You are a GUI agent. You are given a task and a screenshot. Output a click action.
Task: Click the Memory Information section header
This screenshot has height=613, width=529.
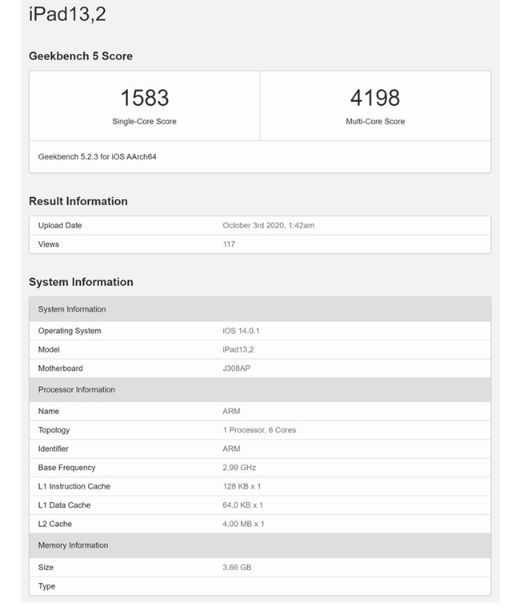260,545
